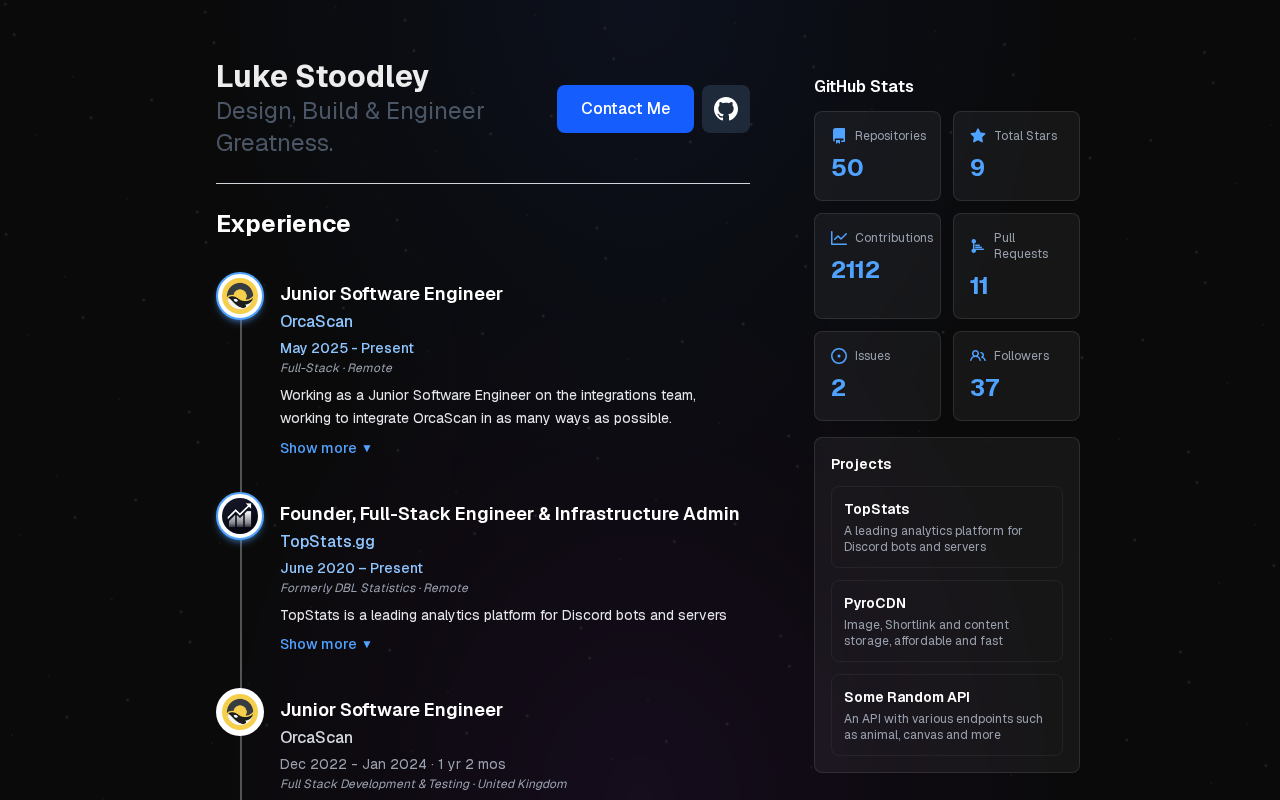Click the Contributions chart icon
Screen dimensions: 1280x800
[x=839, y=238]
